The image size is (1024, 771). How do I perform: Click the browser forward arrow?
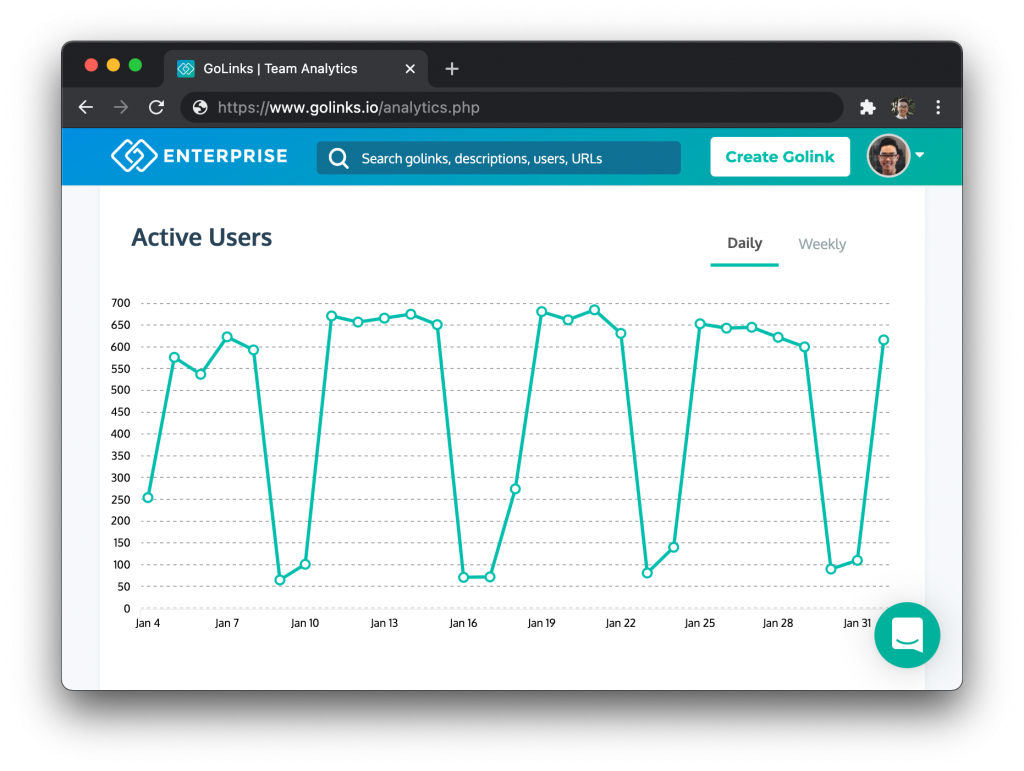coord(120,107)
